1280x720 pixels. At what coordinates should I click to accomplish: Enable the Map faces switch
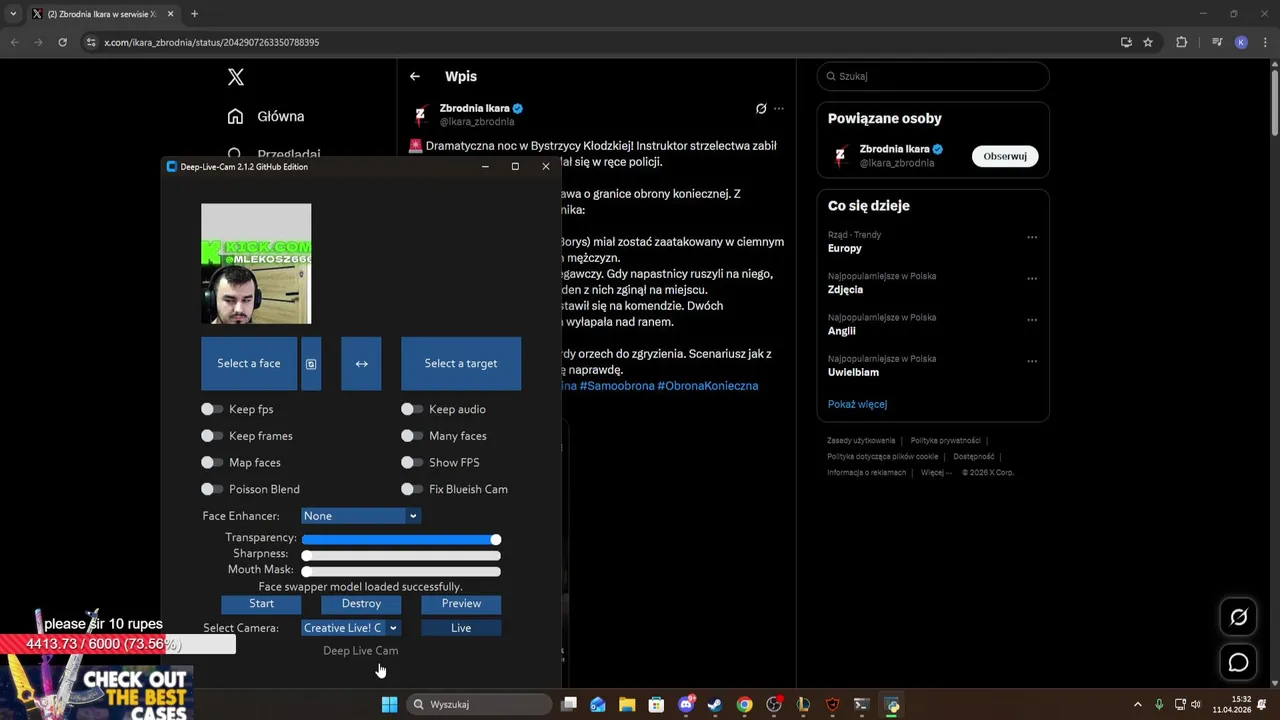click(211, 463)
